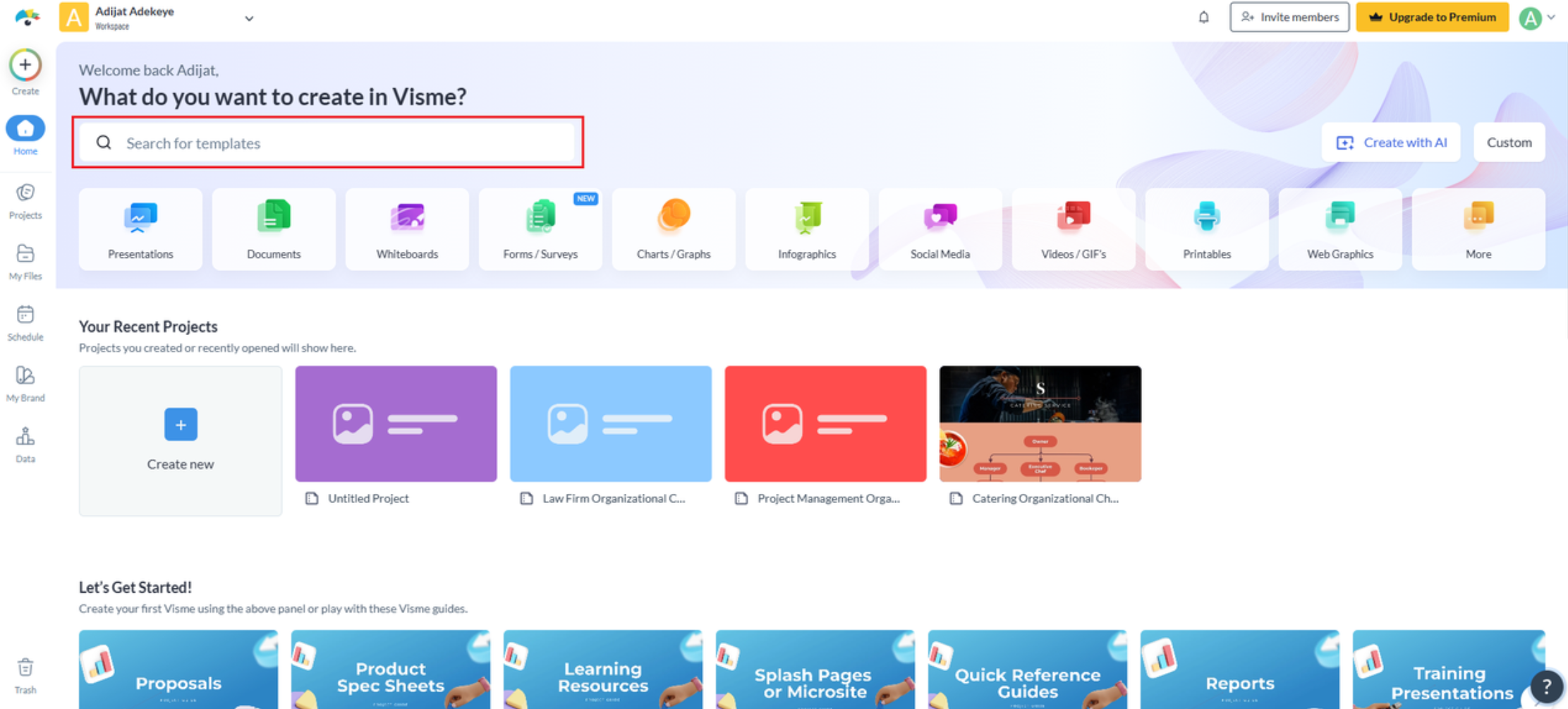Open Catering Organizational Chart thumbnail

click(x=1040, y=423)
